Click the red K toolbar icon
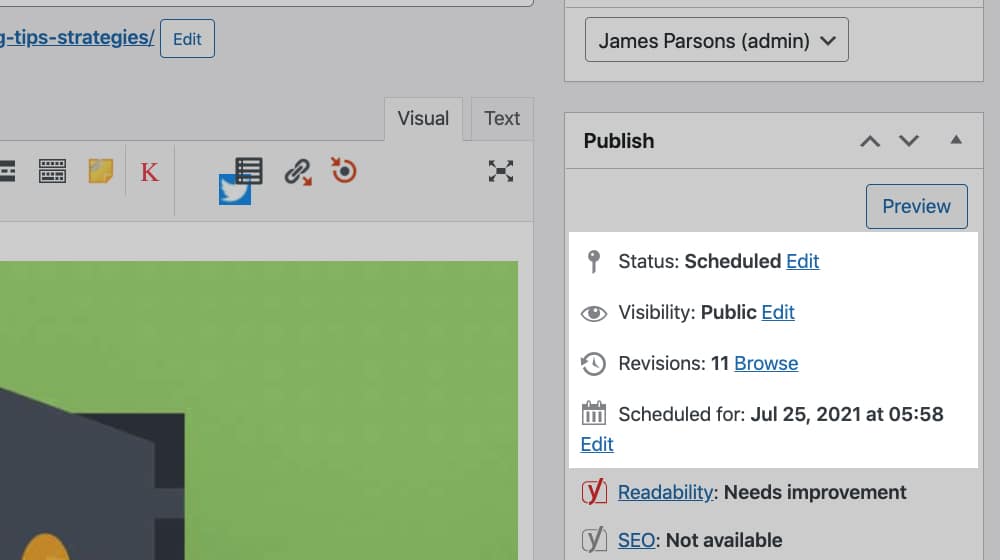1000x560 pixels. point(149,172)
